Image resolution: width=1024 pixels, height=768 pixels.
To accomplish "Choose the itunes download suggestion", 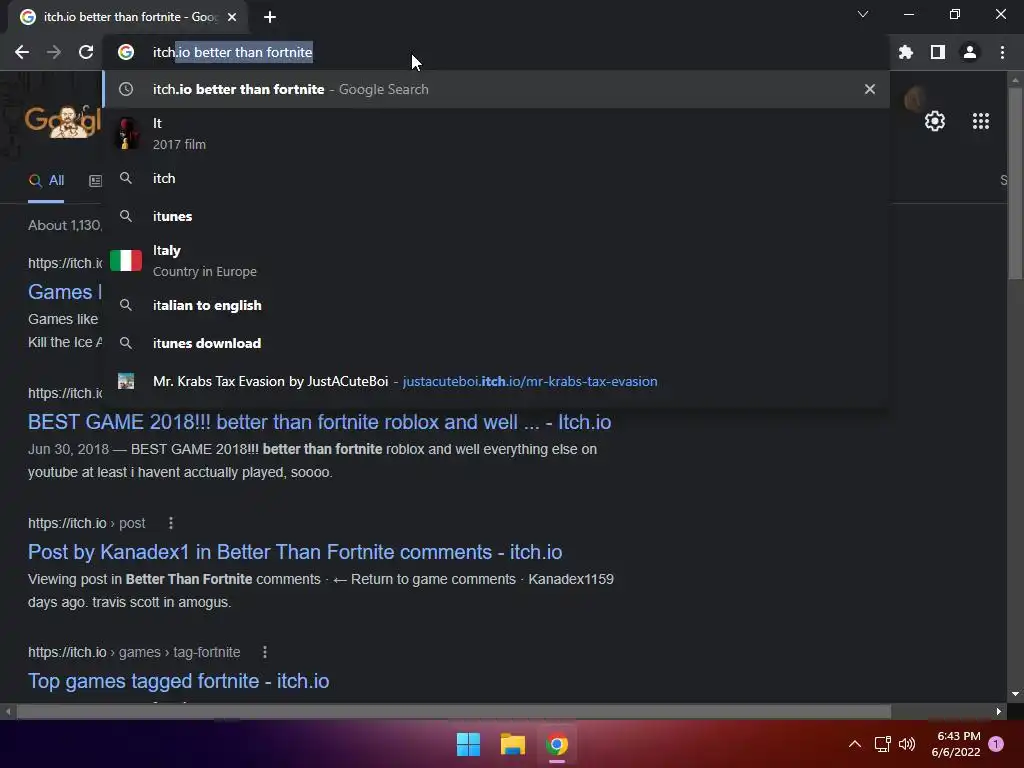I will [x=496, y=343].
